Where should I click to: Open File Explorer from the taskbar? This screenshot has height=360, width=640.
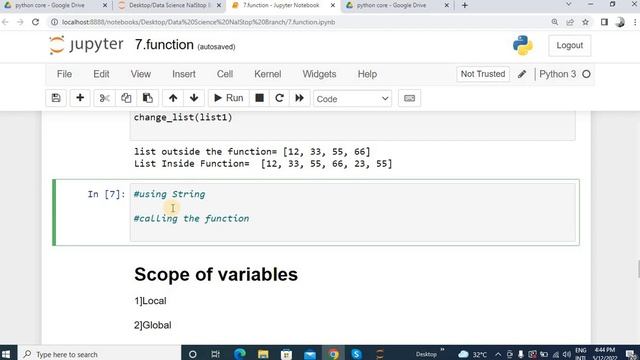(x=263, y=354)
